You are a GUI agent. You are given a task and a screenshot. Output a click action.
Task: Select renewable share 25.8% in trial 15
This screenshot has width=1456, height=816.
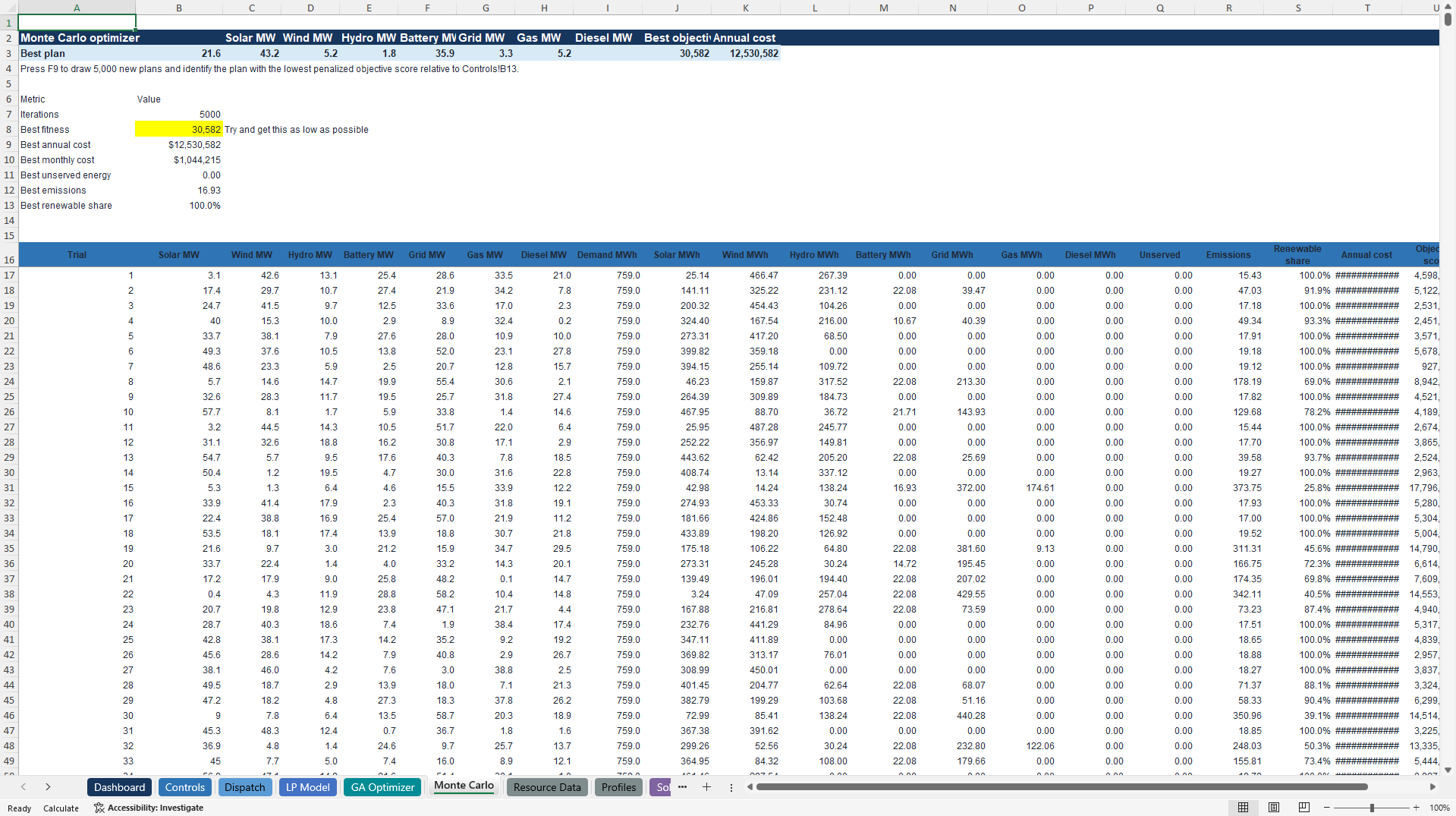(1298, 488)
